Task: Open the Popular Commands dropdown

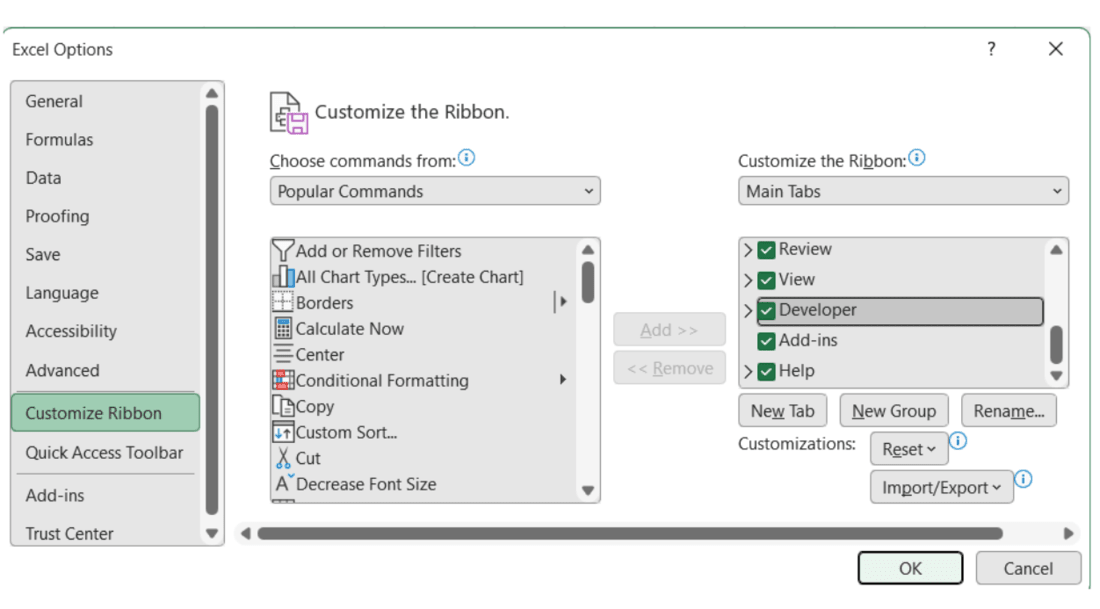Action: click(435, 191)
